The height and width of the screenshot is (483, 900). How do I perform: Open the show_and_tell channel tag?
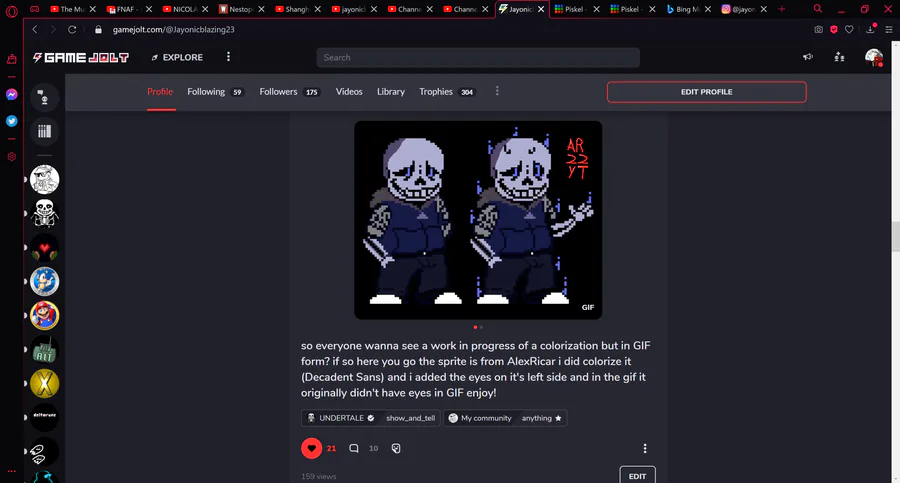[410, 418]
